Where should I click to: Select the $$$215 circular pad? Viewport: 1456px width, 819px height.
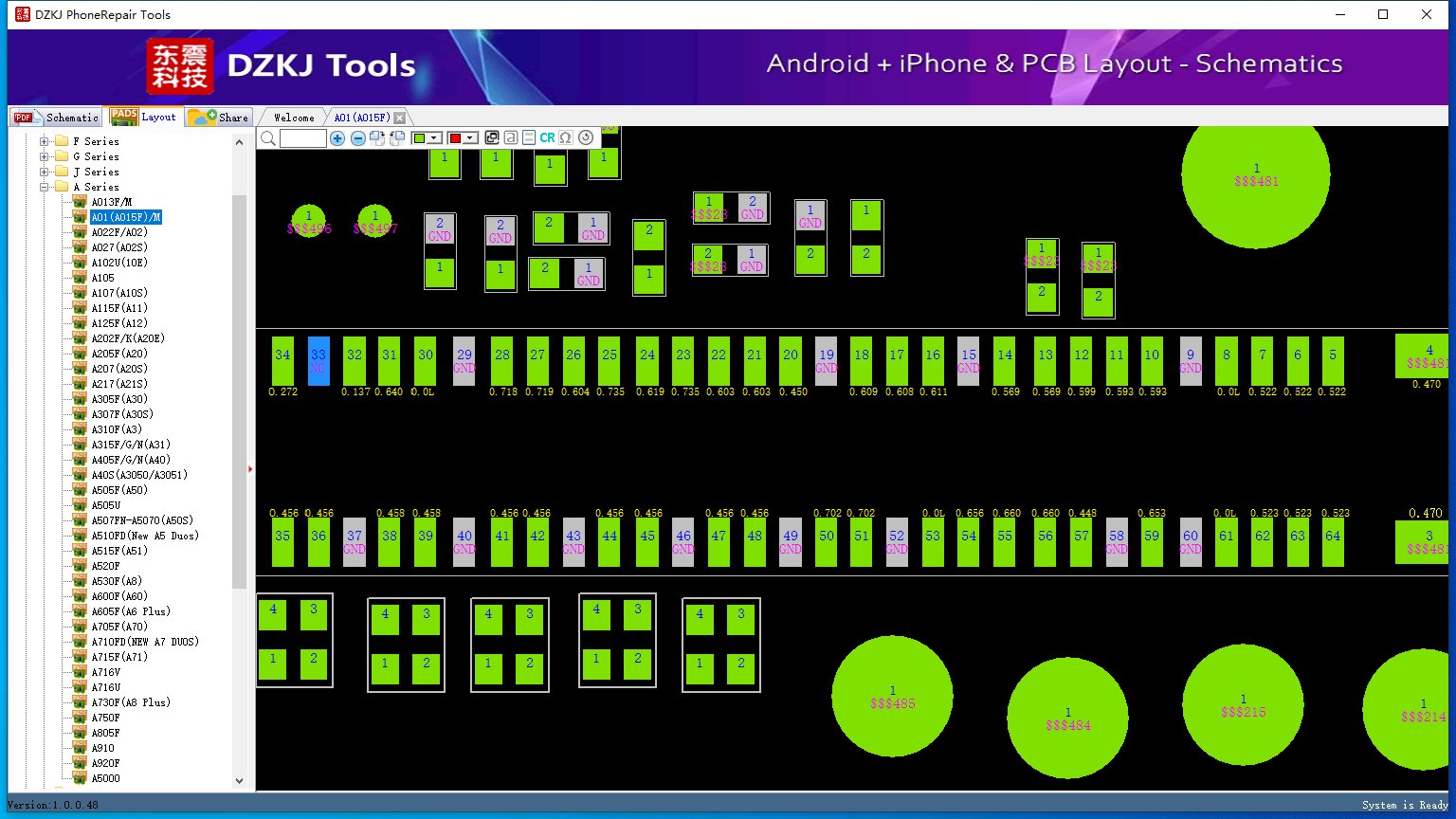[1243, 704]
